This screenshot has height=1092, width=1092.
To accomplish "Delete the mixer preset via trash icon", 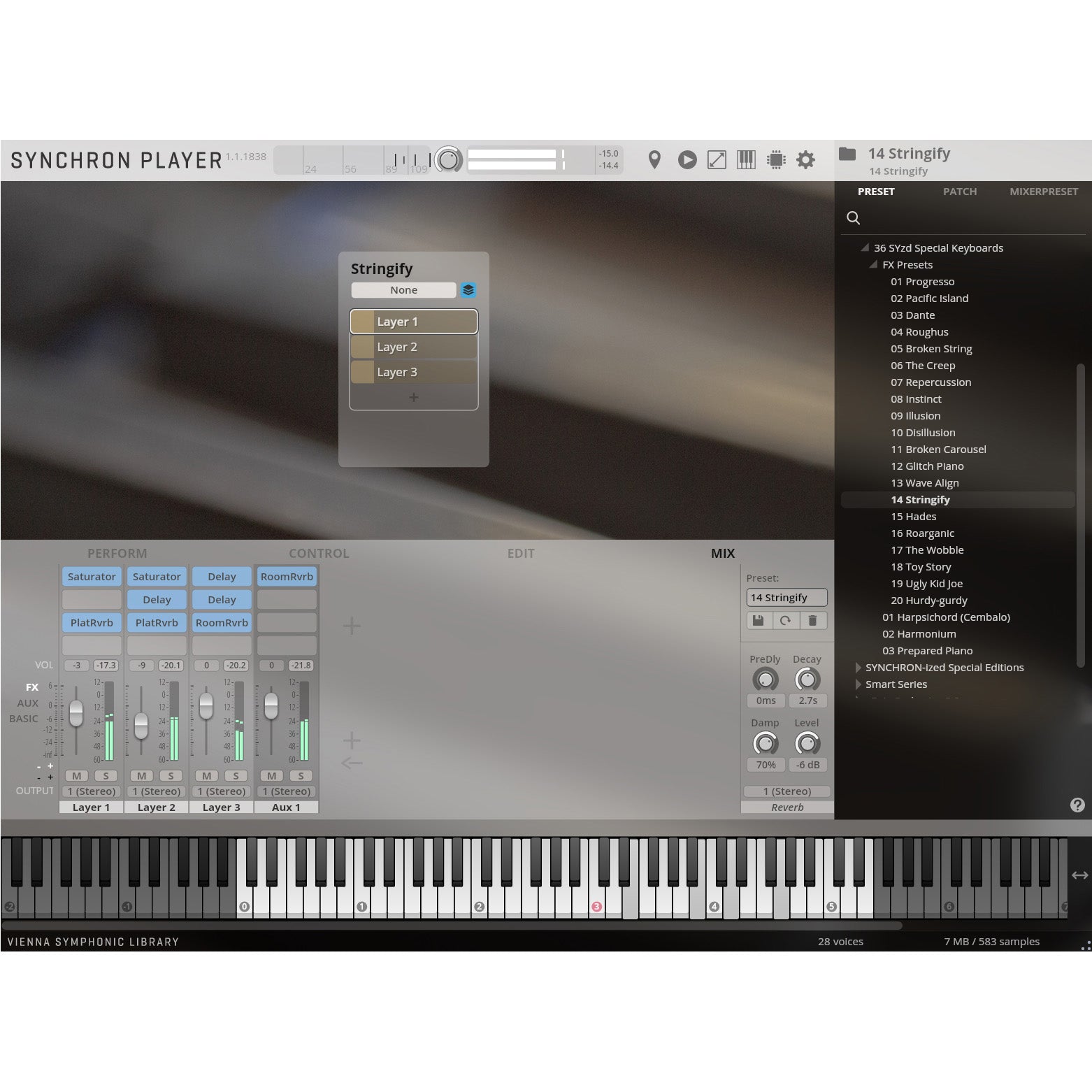I will pos(814,620).
